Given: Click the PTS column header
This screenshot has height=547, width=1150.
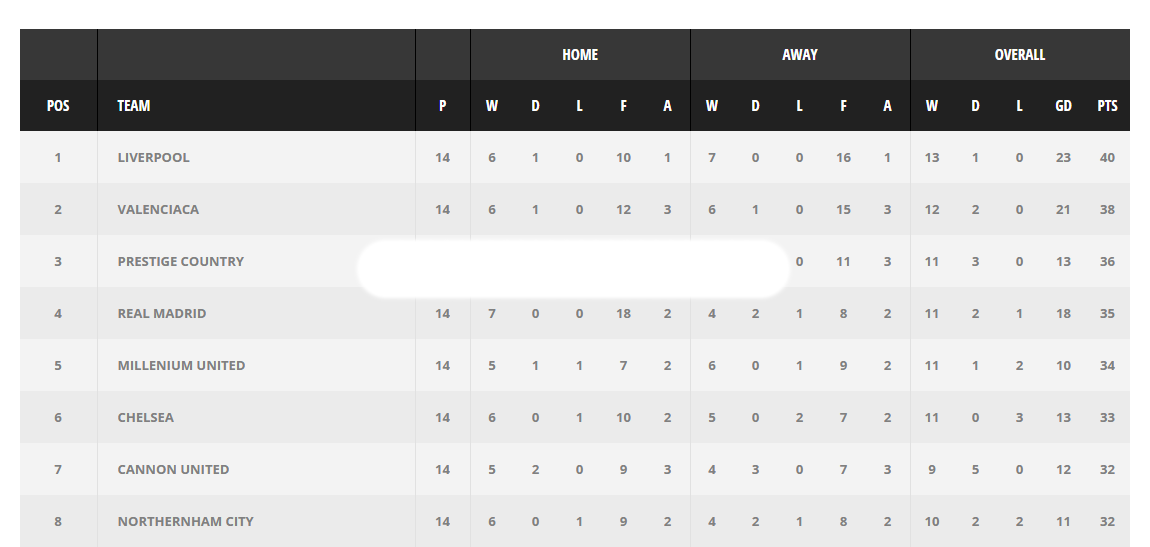Looking at the screenshot, I should click(1107, 105).
